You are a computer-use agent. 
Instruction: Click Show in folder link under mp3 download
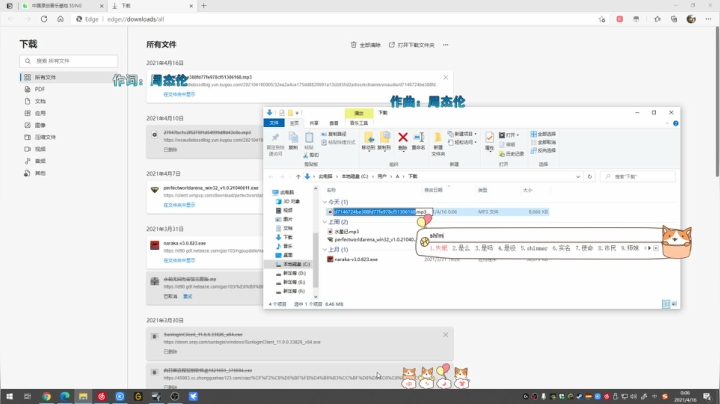[x=179, y=94]
